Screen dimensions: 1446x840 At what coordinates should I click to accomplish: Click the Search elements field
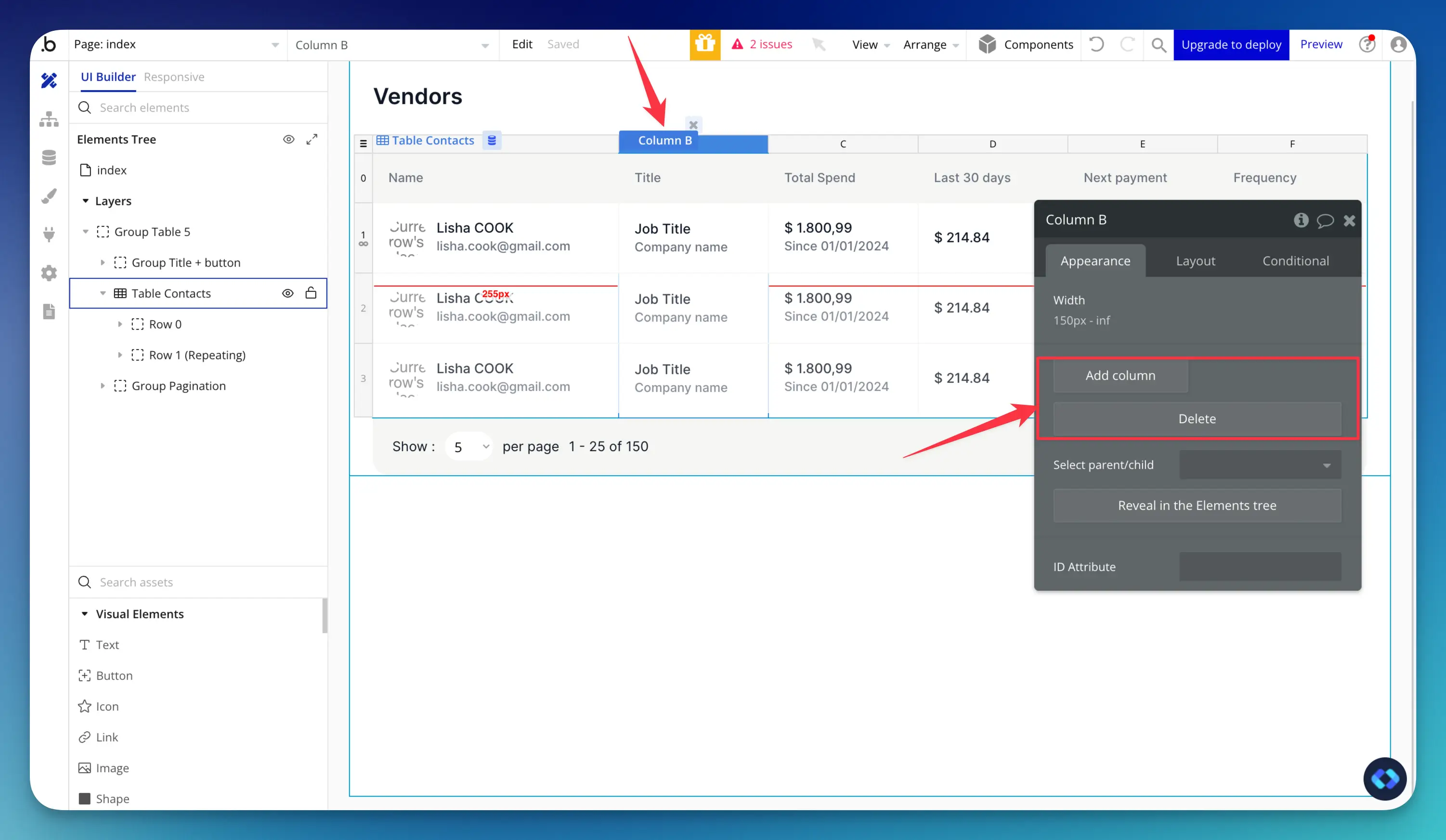pos(198,108)
